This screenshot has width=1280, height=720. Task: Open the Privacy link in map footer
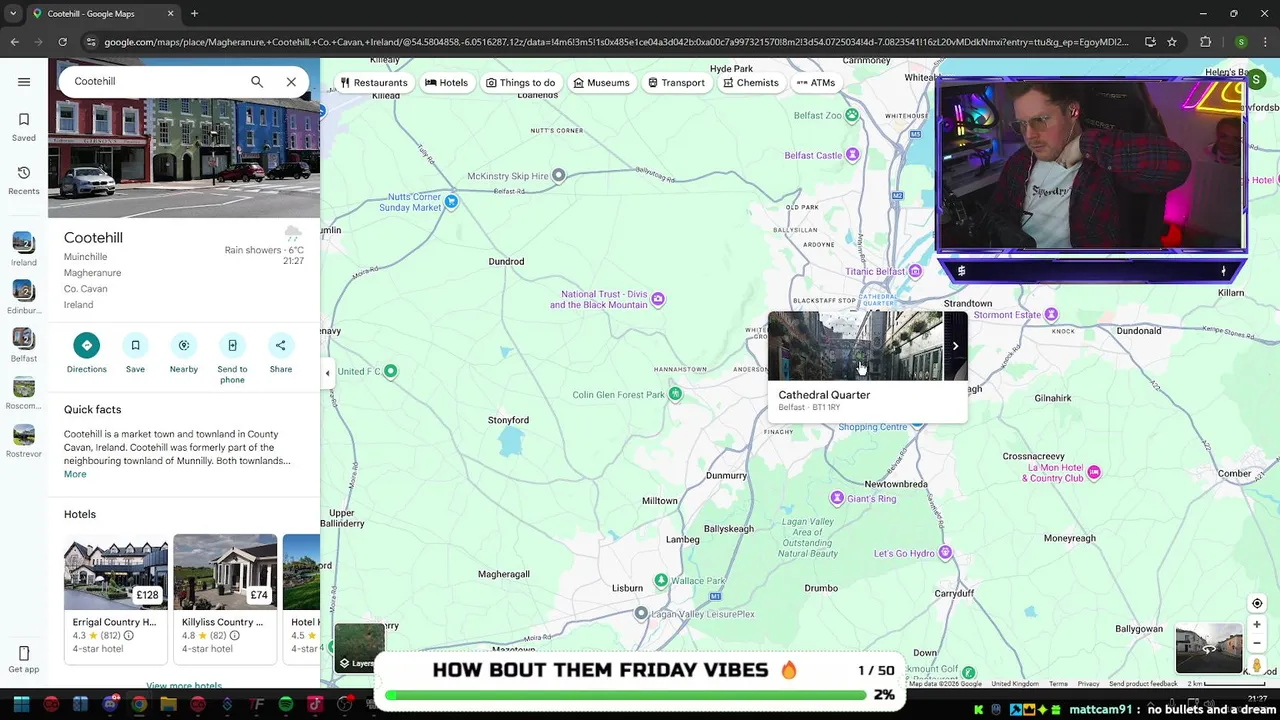(x=1088, y=684)
